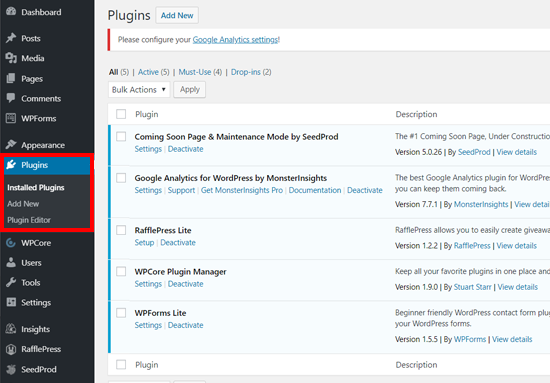This screenshot has height=383, width=550.
Task: Select Add New in Plugins submenu
Action: [23, 204]
